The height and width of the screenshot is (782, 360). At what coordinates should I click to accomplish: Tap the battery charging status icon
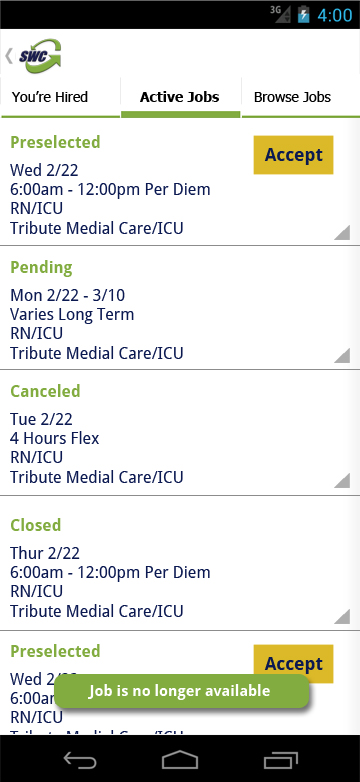[x=303, y=14]
